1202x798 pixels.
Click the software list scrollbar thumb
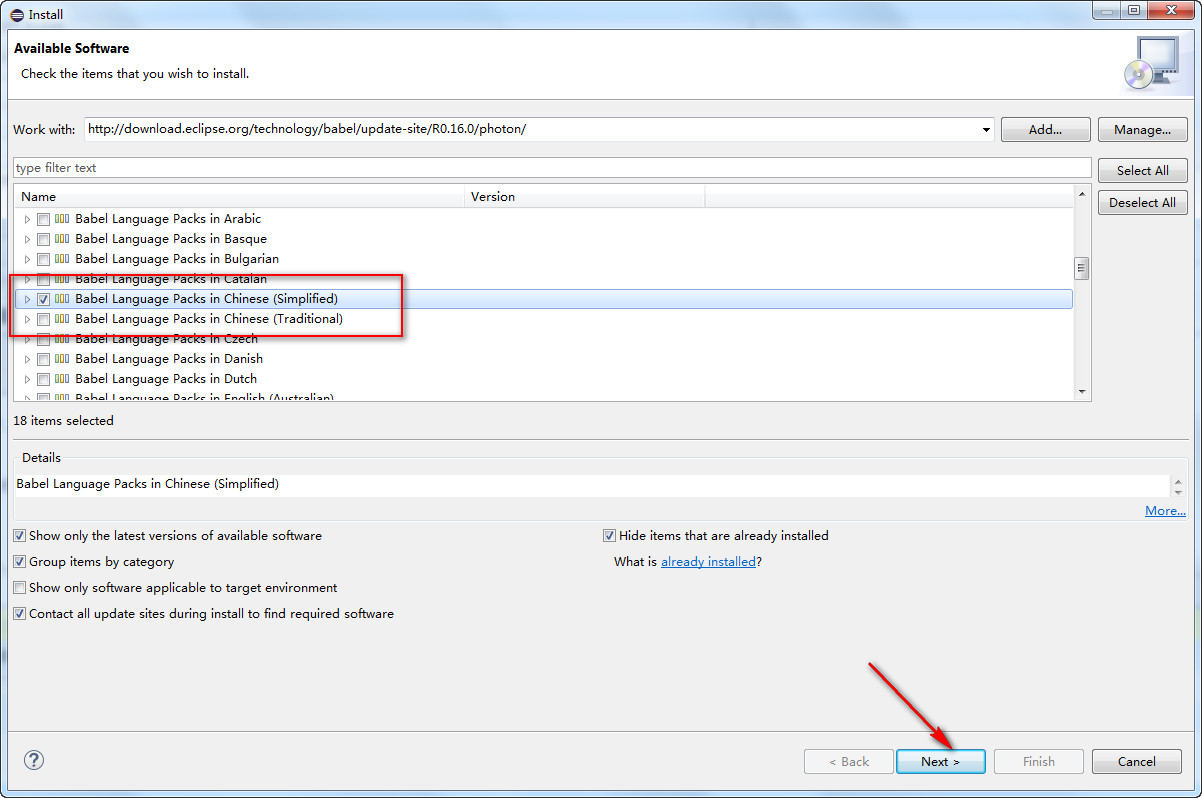[x=1081, y=268]
